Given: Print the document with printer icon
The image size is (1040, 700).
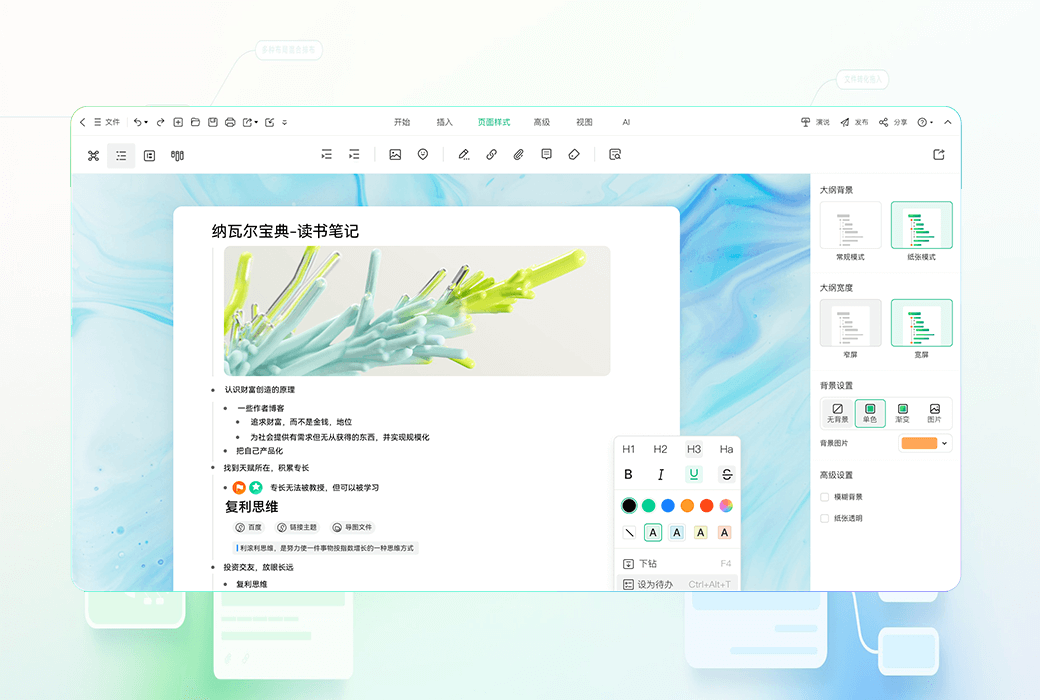Looking at the screenshot, I should coord(230,122).
